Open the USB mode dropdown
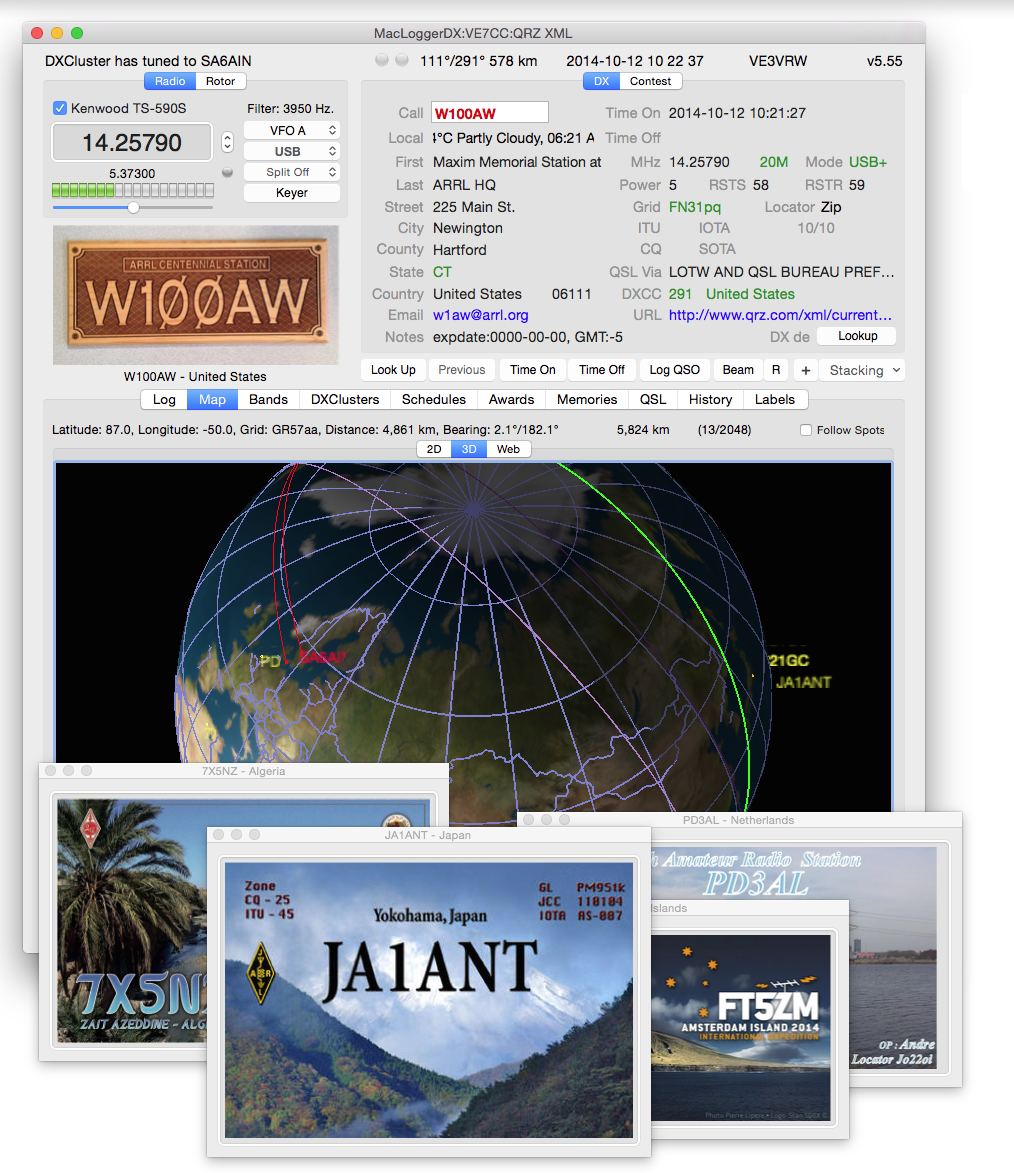 pos(292,151)
